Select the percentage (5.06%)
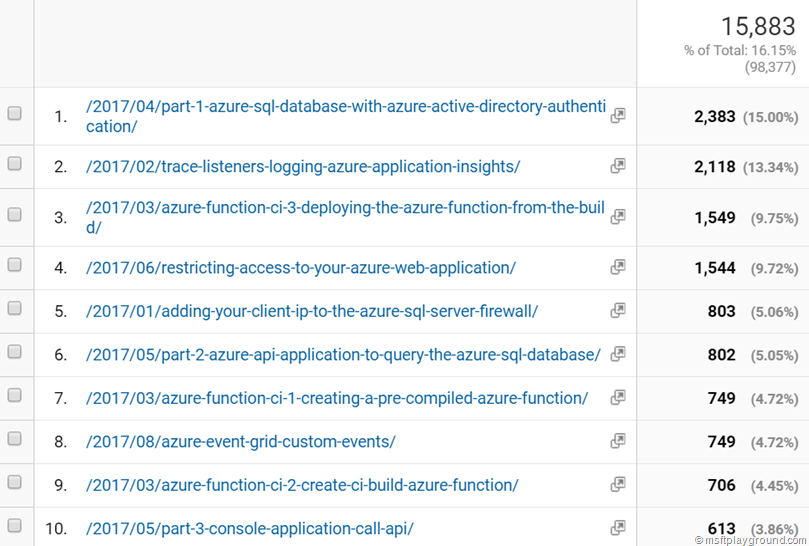809x546 pixels. 774,312
